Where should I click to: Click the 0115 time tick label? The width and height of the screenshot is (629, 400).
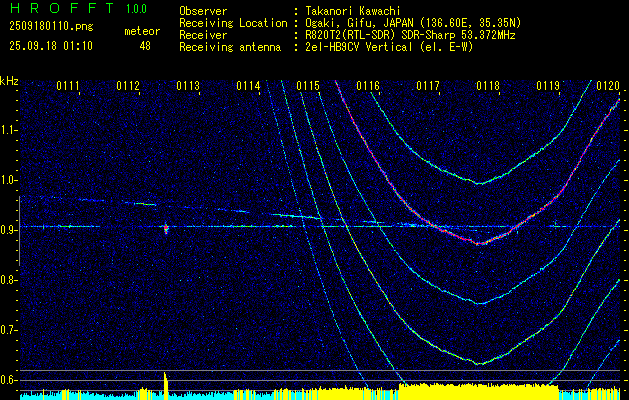308,86
